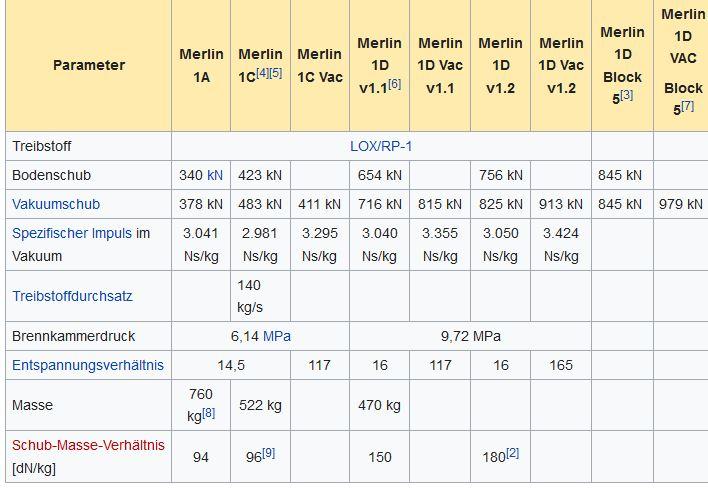Click the Merlin 1A column header
The width and height of the screenshot is (708, 490).
pos(201,65)
